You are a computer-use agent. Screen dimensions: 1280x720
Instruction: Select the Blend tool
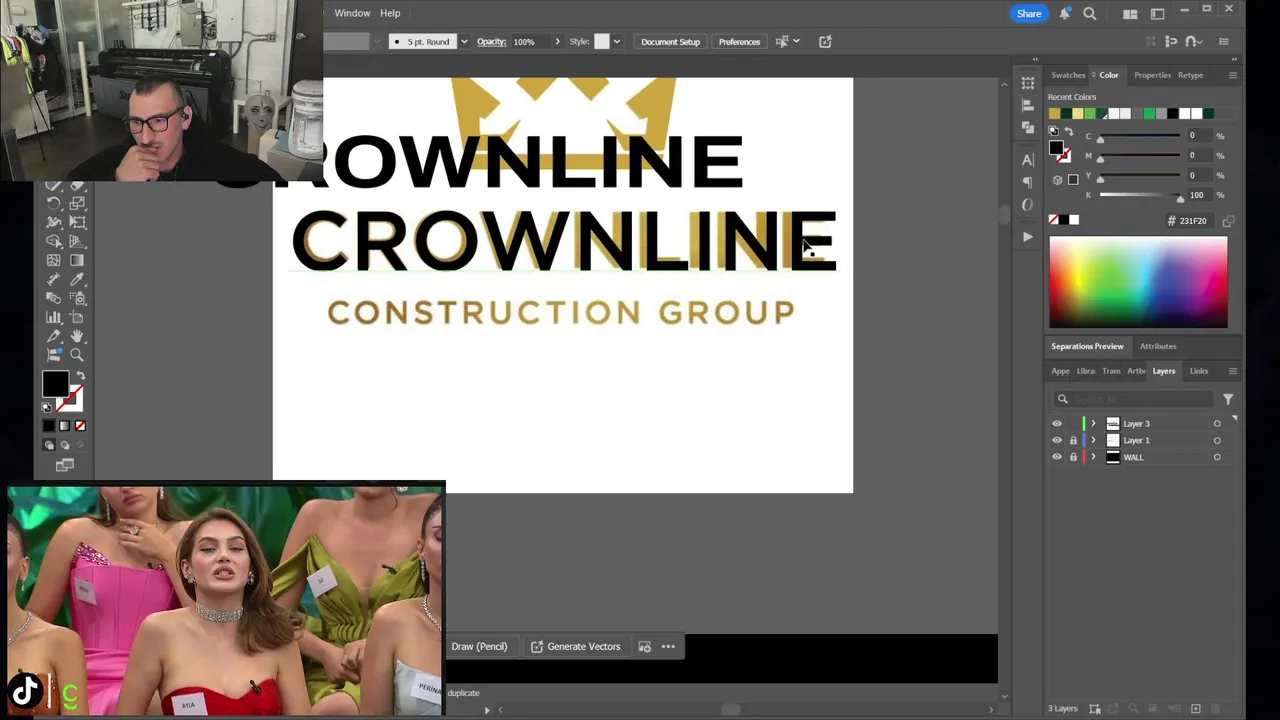53,298
